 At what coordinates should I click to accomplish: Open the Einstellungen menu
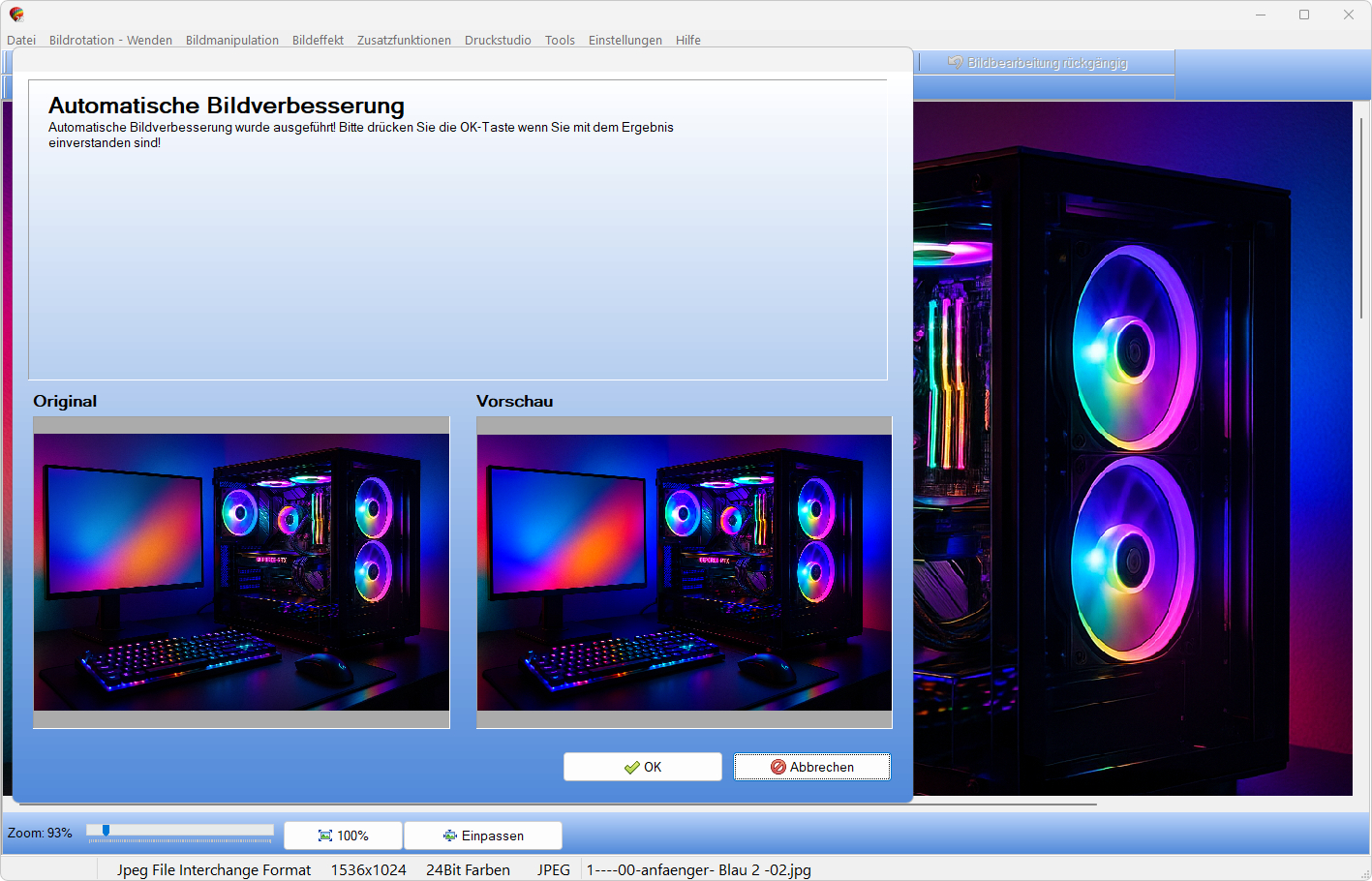[x=625, y=40]
